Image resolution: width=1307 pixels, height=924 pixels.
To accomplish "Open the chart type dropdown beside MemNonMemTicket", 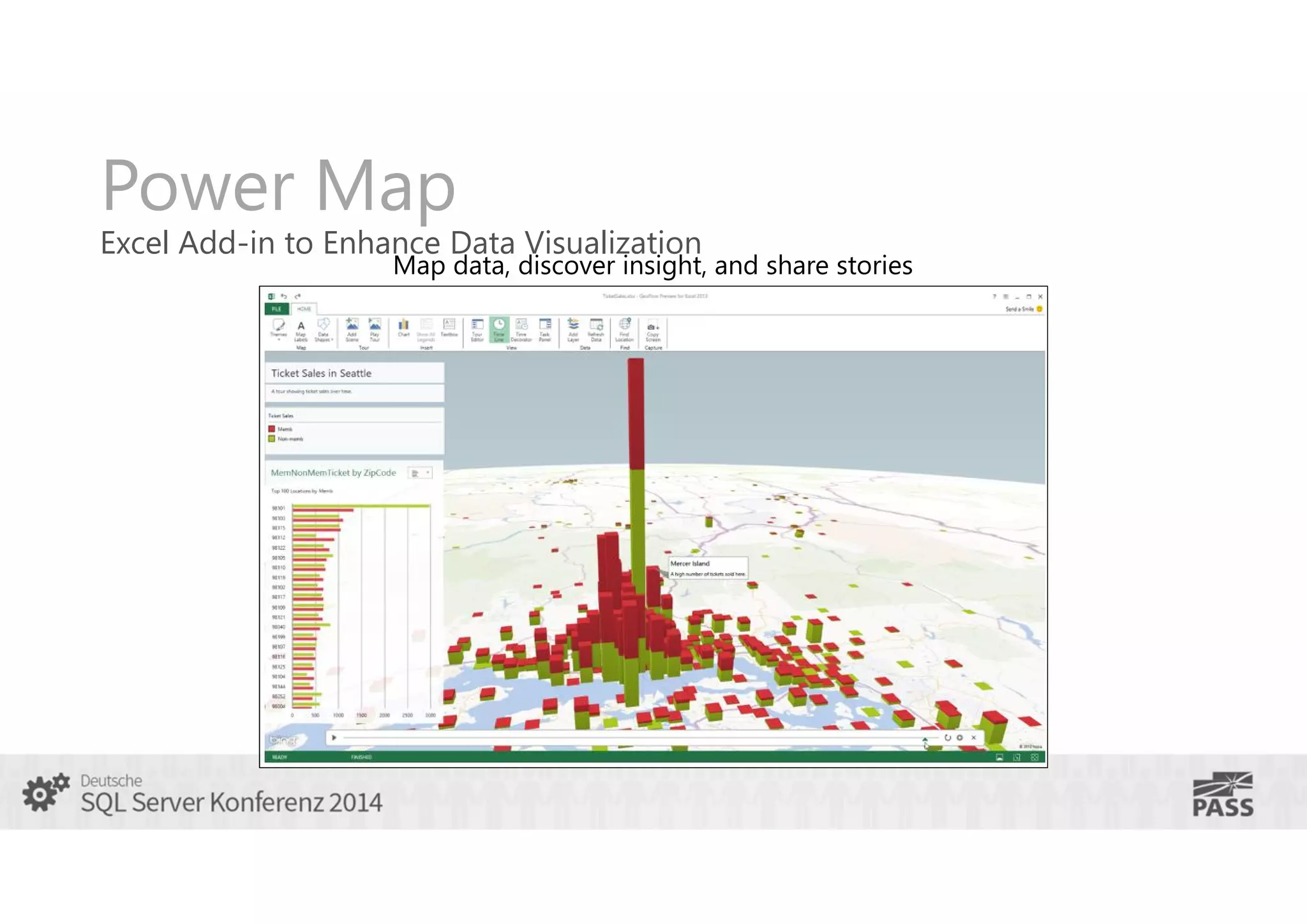I will pyautogui.click(x=420, y=473).
